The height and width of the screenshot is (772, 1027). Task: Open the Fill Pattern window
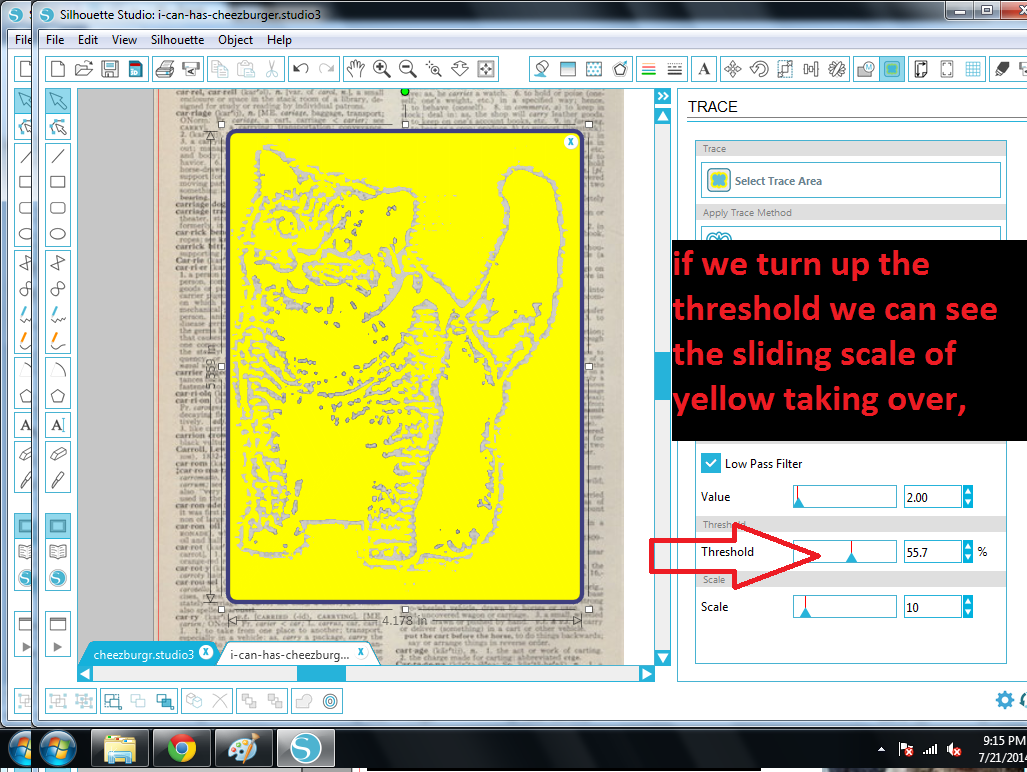[x=594, y=69]
